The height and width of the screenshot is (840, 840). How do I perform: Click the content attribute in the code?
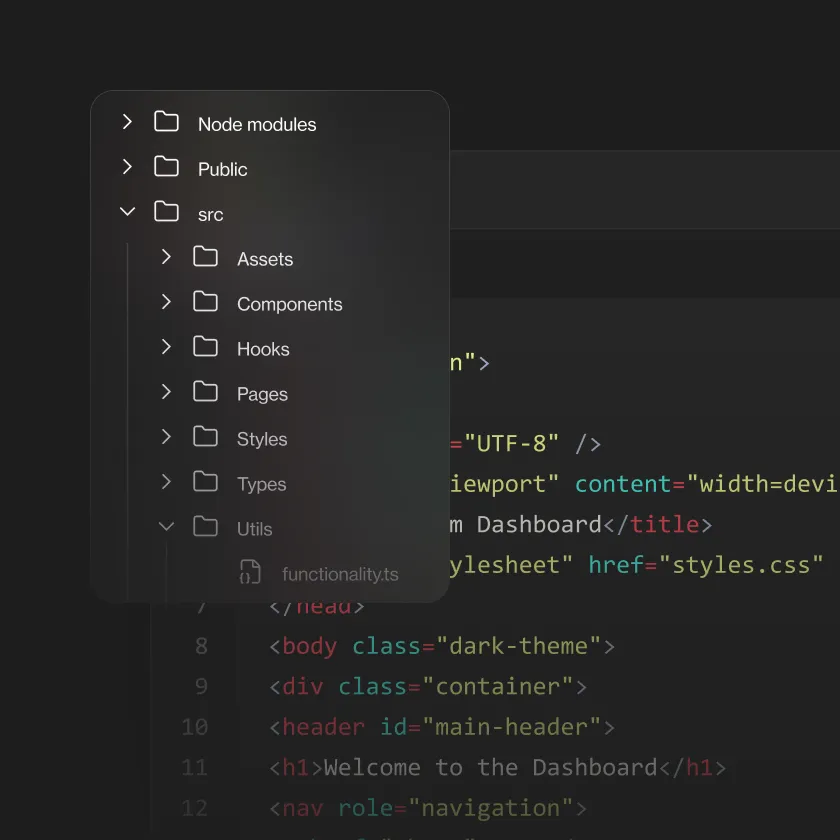(622, 484)
